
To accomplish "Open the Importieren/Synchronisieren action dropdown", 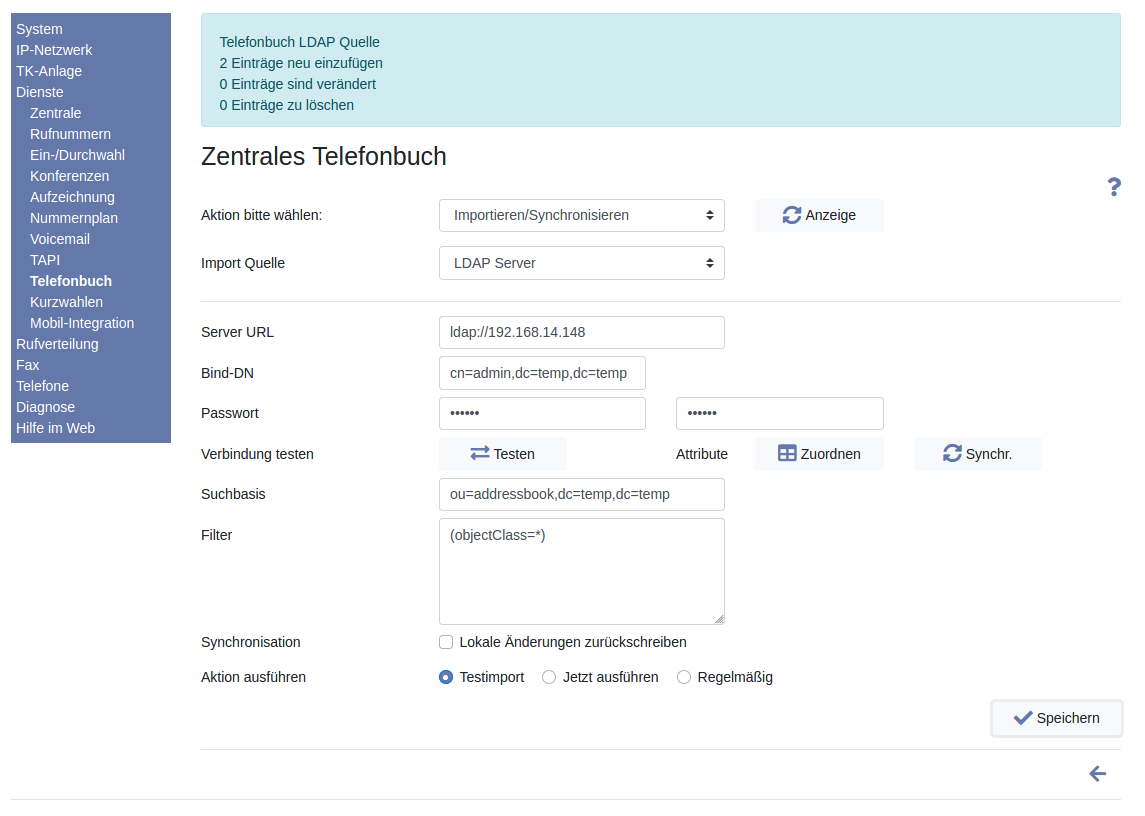I will pos(581,215).
